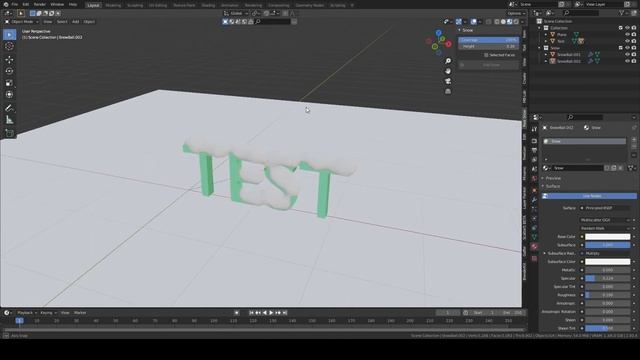640x360 pixels.
Task: Open the Material properties tab icon
Action: click(x=534, y=247)
